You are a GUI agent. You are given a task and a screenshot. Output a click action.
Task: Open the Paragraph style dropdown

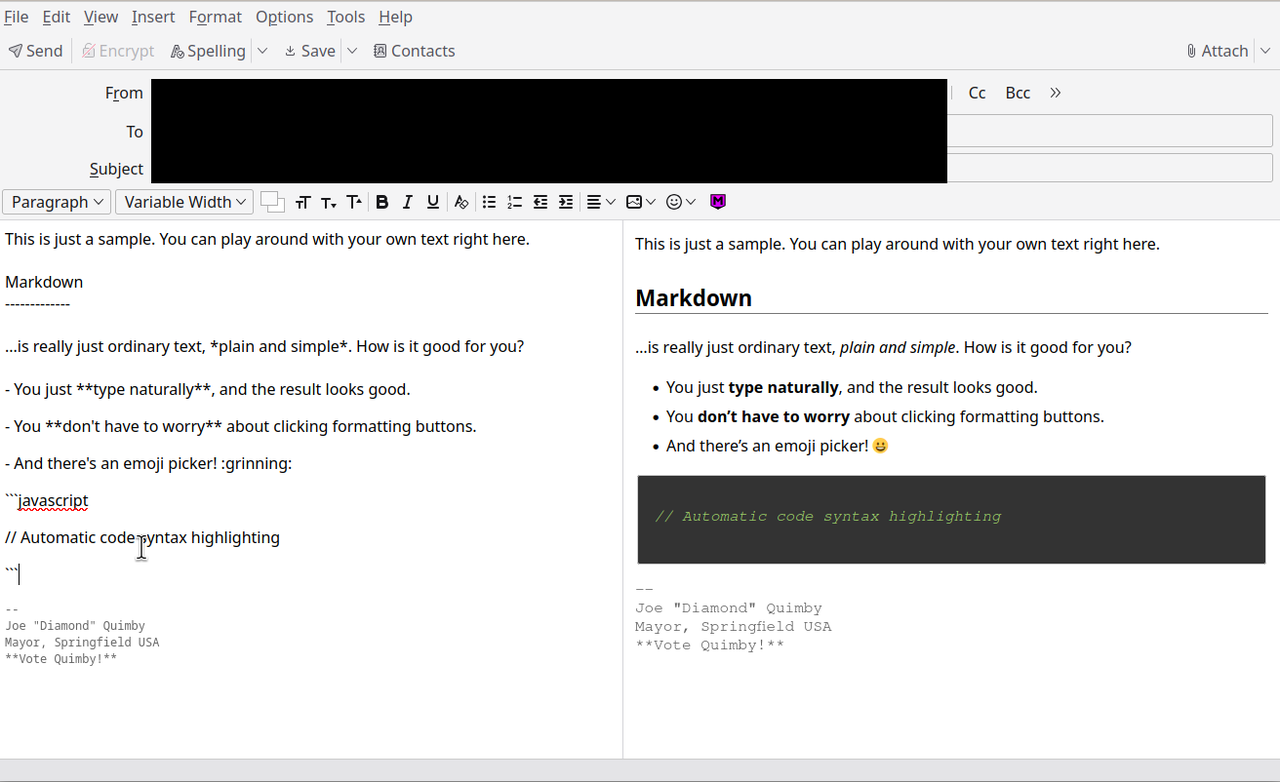(57, 202)
